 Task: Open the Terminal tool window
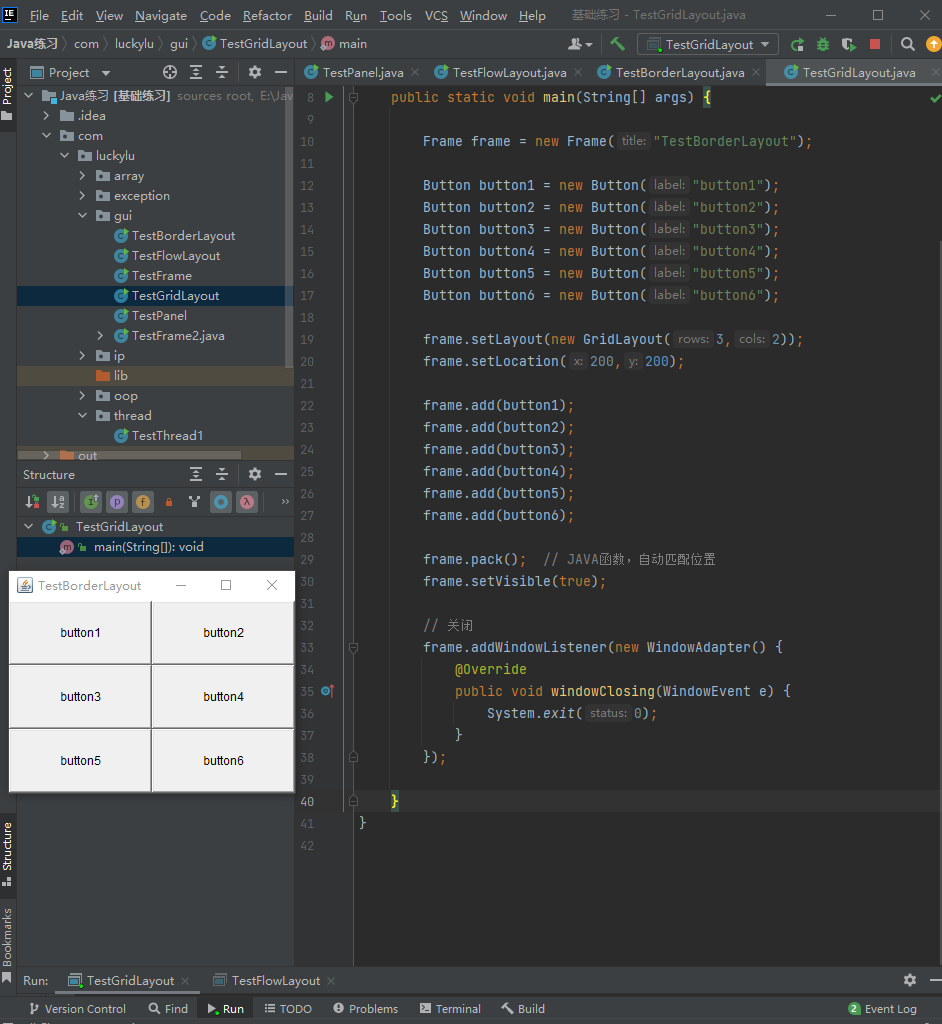tap(450, 1008)
